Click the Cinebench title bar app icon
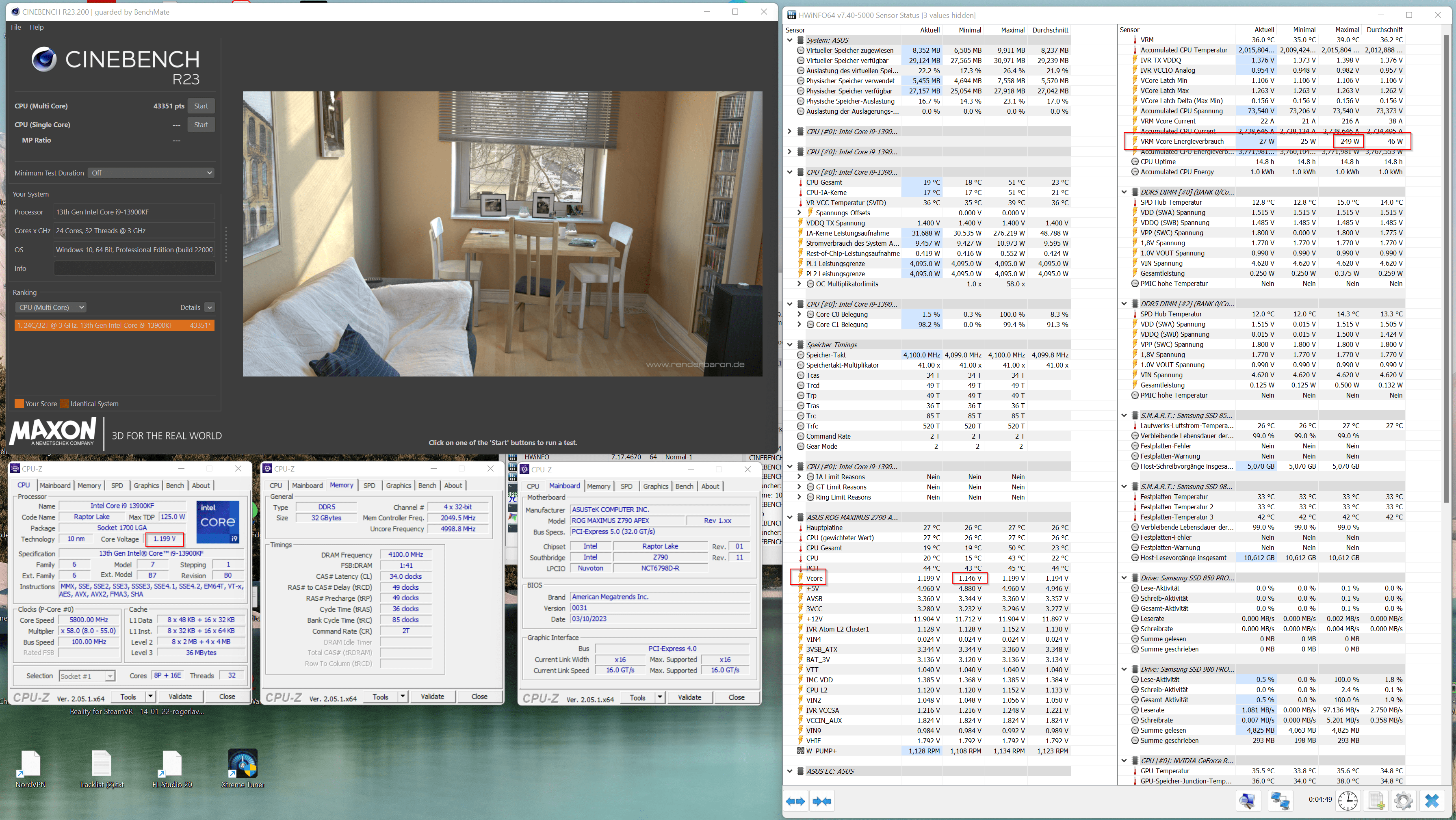Image resolution: width=1456 pixels, height=820 pixels. click(x=15, y=12)
